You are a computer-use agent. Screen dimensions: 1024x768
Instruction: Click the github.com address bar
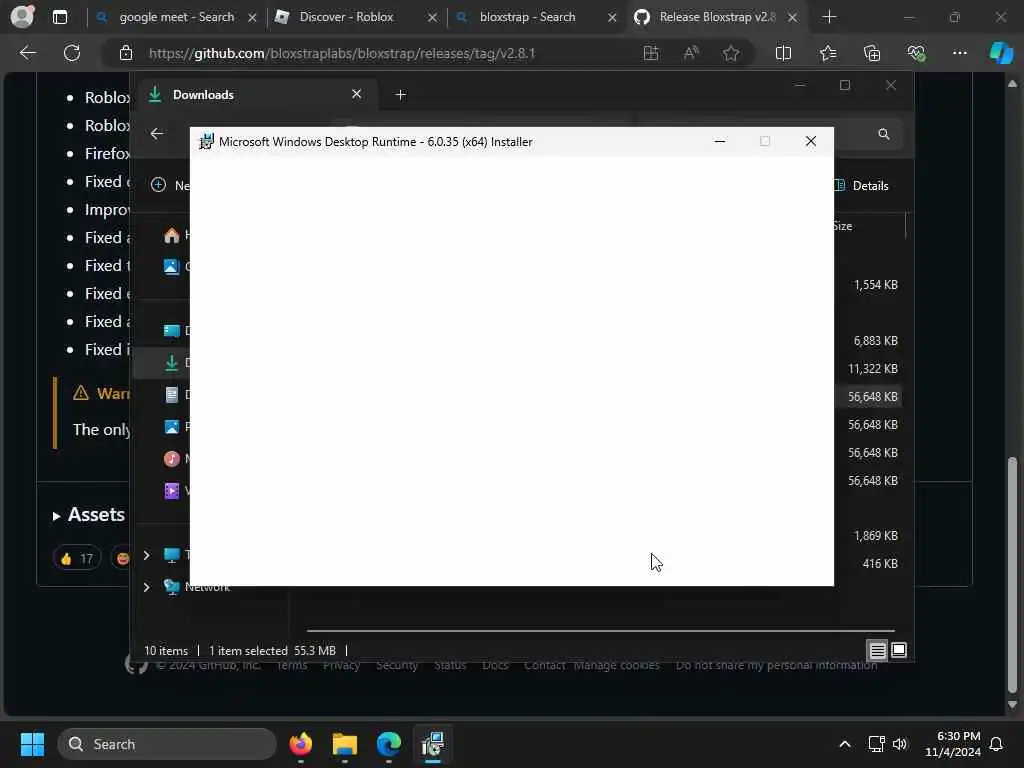tap(342, 53)
